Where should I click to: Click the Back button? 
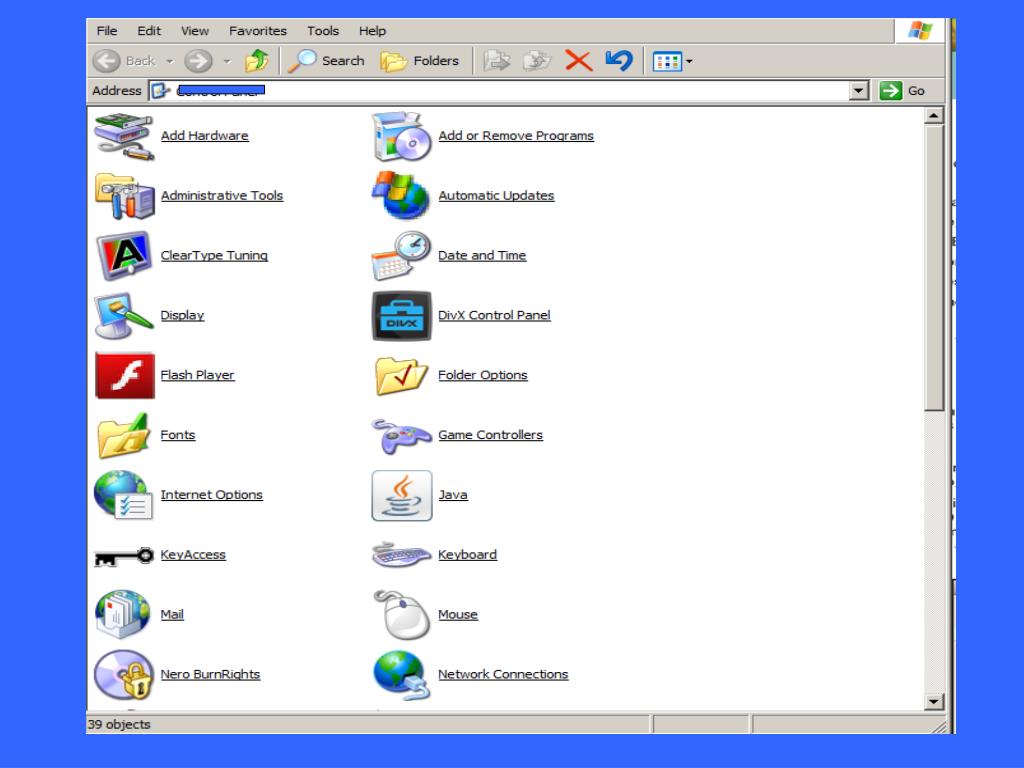[x=125, y=61]
